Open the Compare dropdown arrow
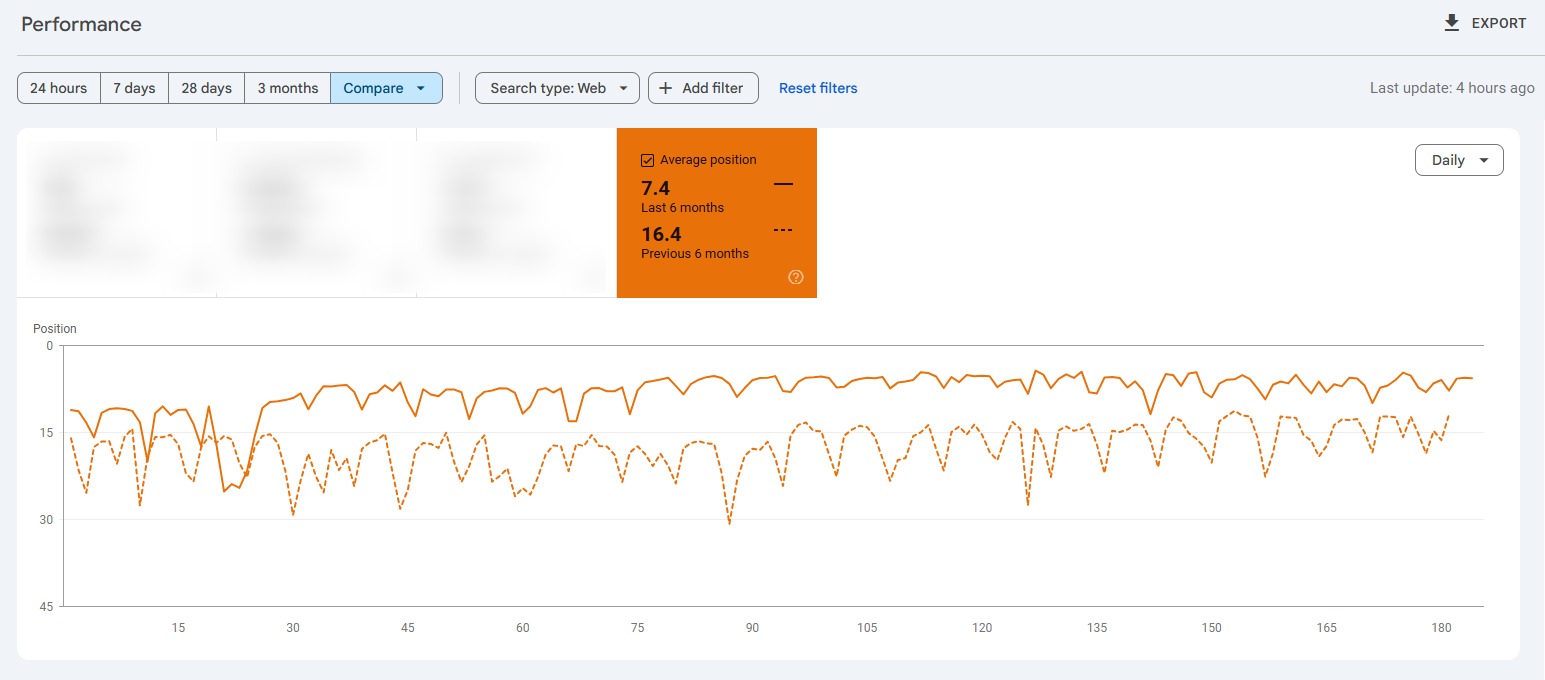 tap(421, 88)
